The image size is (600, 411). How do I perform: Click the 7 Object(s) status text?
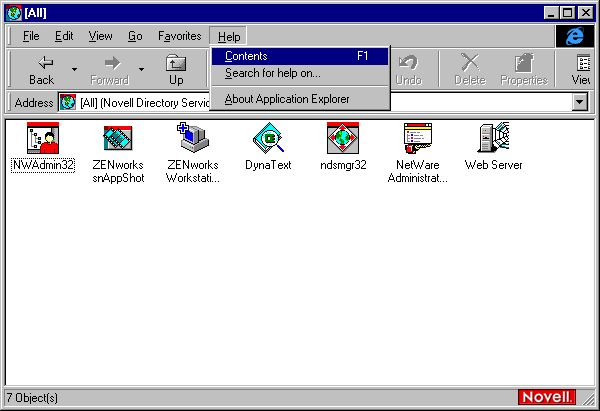coord(32,398)
